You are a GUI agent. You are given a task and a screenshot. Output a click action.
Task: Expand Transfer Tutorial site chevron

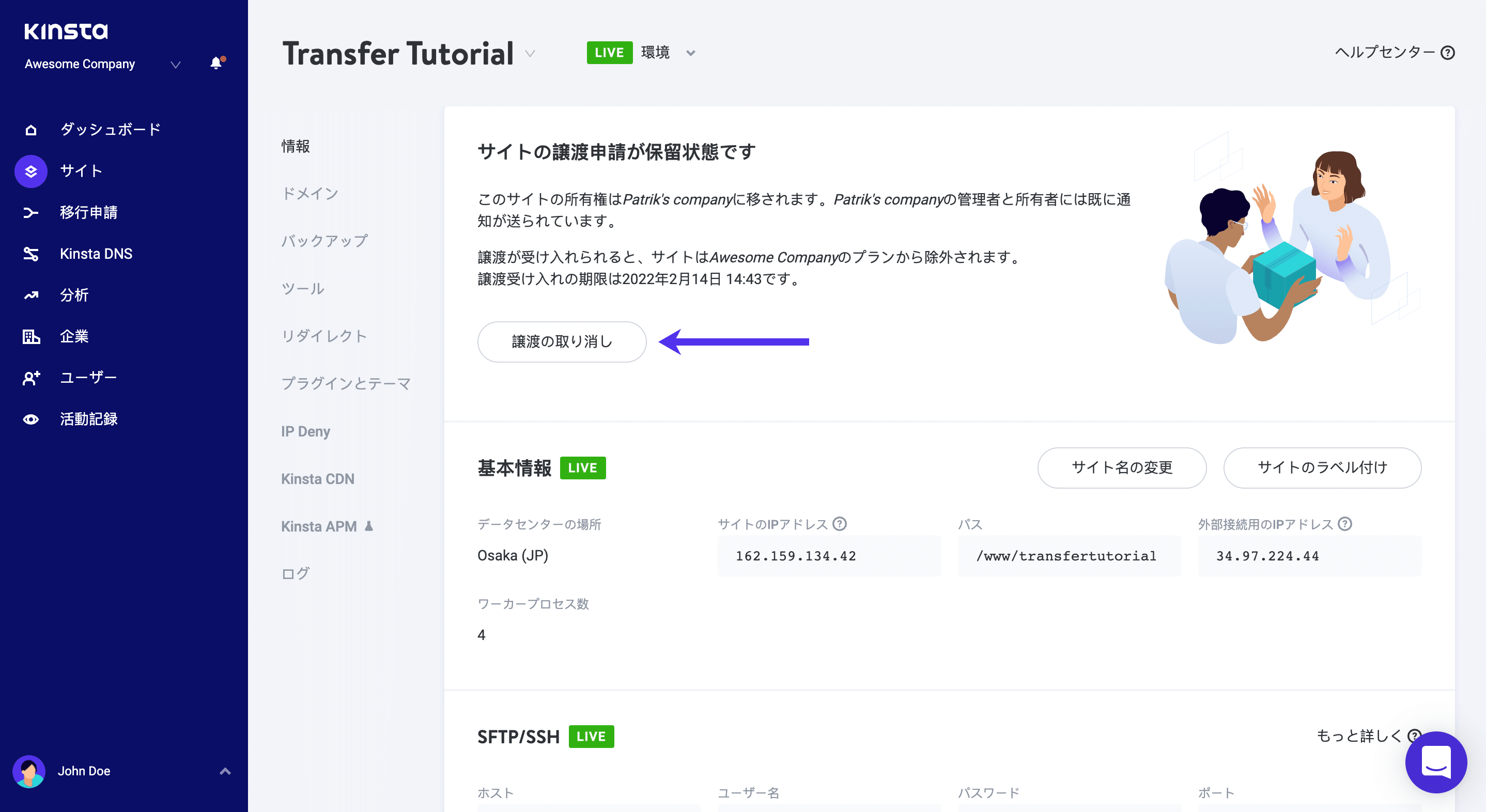(530, 54)
